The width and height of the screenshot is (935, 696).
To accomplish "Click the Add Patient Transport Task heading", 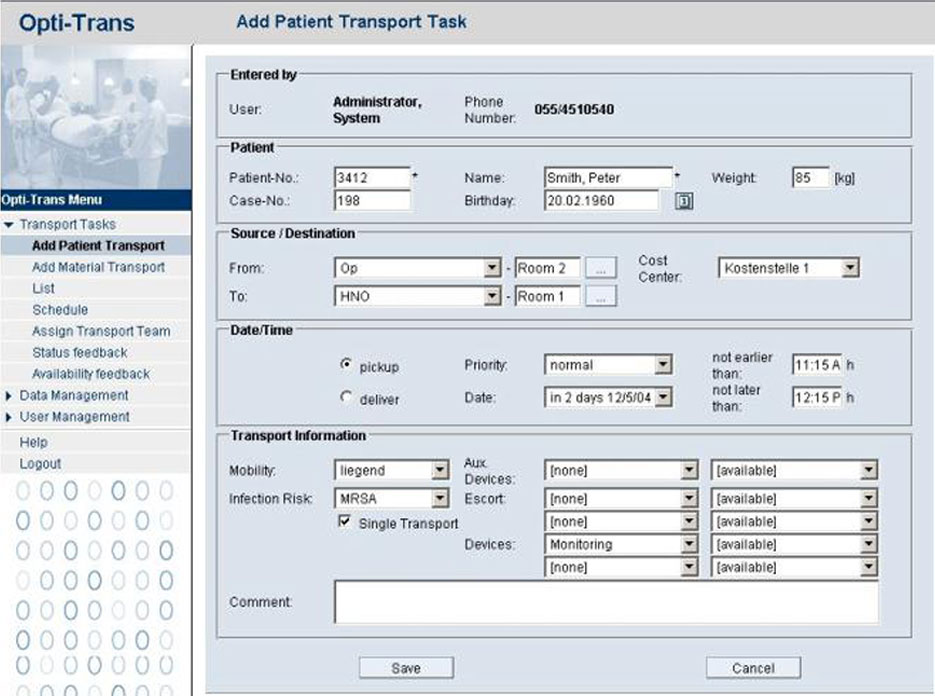I will pos(351,22).
